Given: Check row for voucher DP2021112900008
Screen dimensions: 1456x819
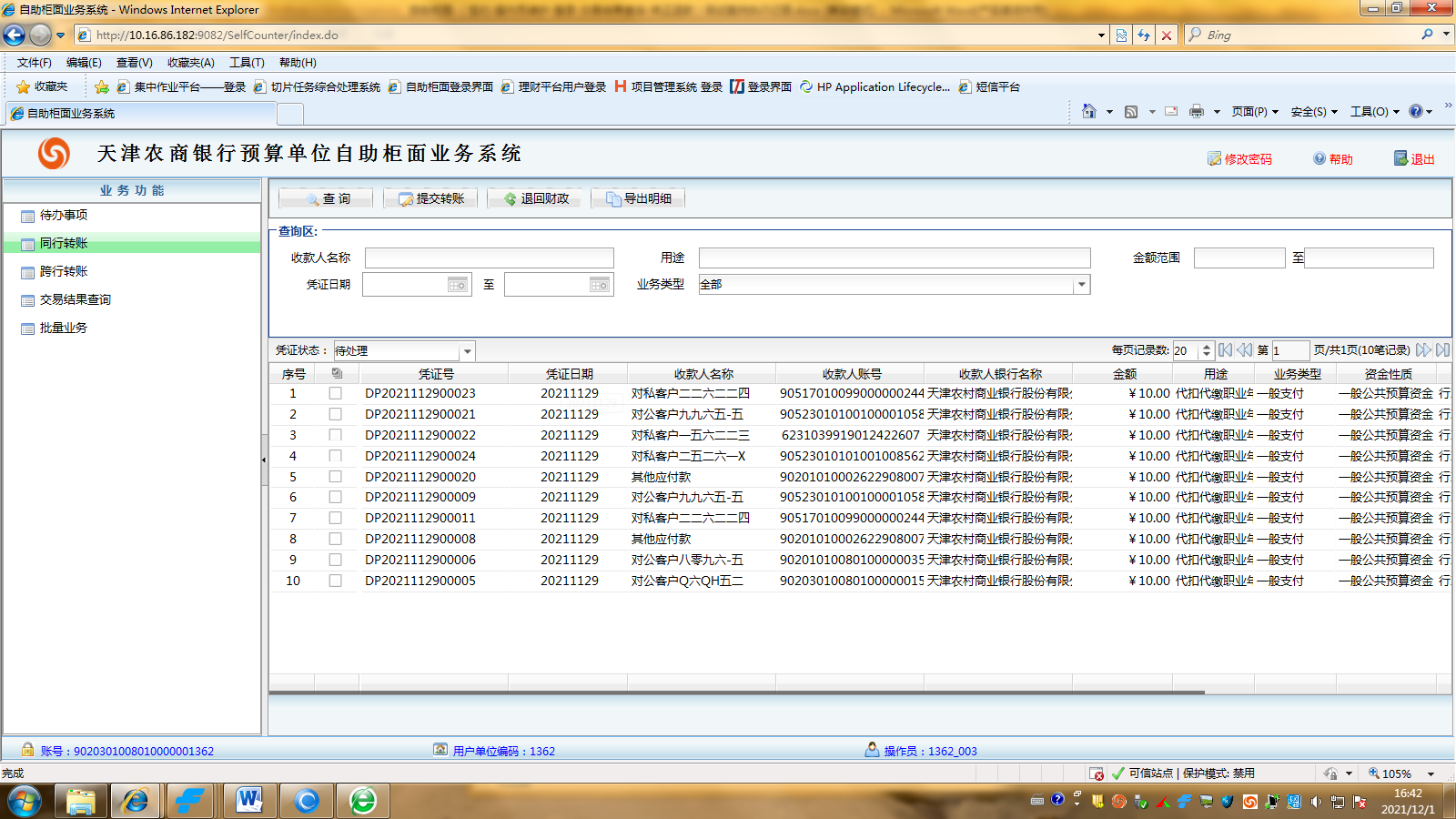Looking at the screenshot, I should [336, 539].
